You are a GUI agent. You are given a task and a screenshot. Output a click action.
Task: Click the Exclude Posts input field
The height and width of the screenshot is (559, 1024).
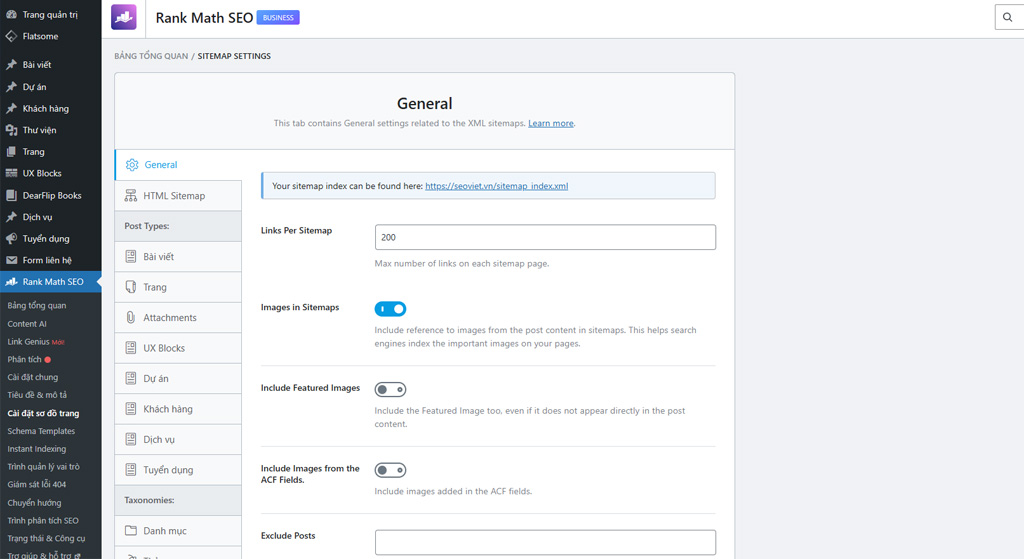pos(545,542)
